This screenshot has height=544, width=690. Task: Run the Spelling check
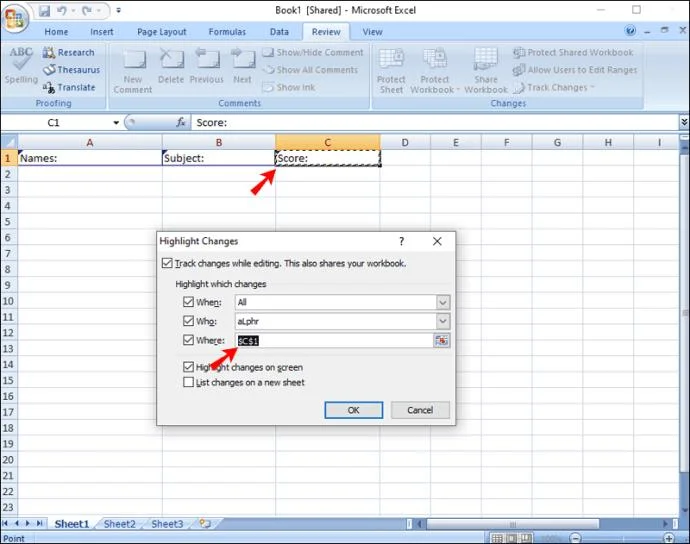(21, 65)
